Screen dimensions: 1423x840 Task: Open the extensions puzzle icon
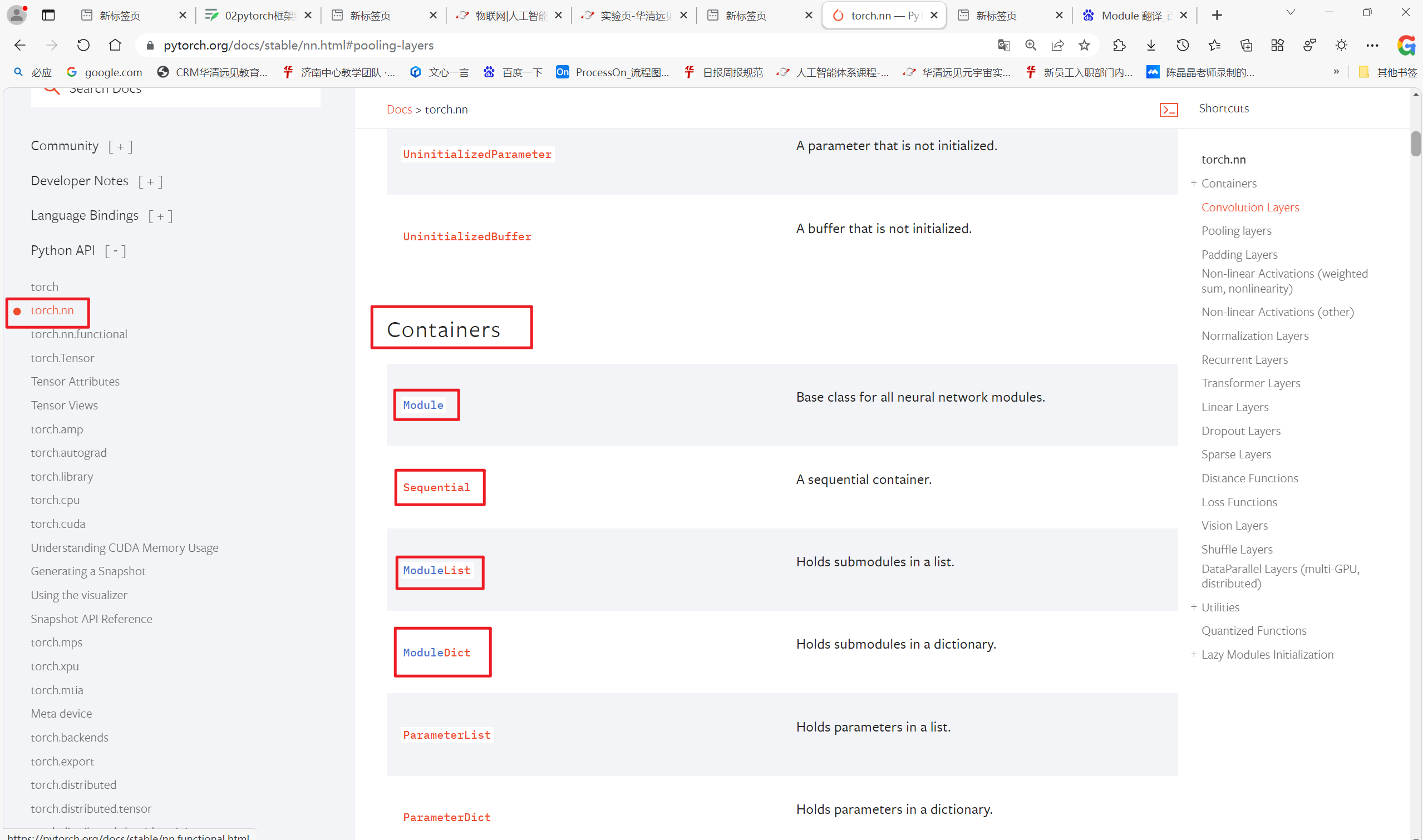pyautogui.click(x=1119, y=45)
